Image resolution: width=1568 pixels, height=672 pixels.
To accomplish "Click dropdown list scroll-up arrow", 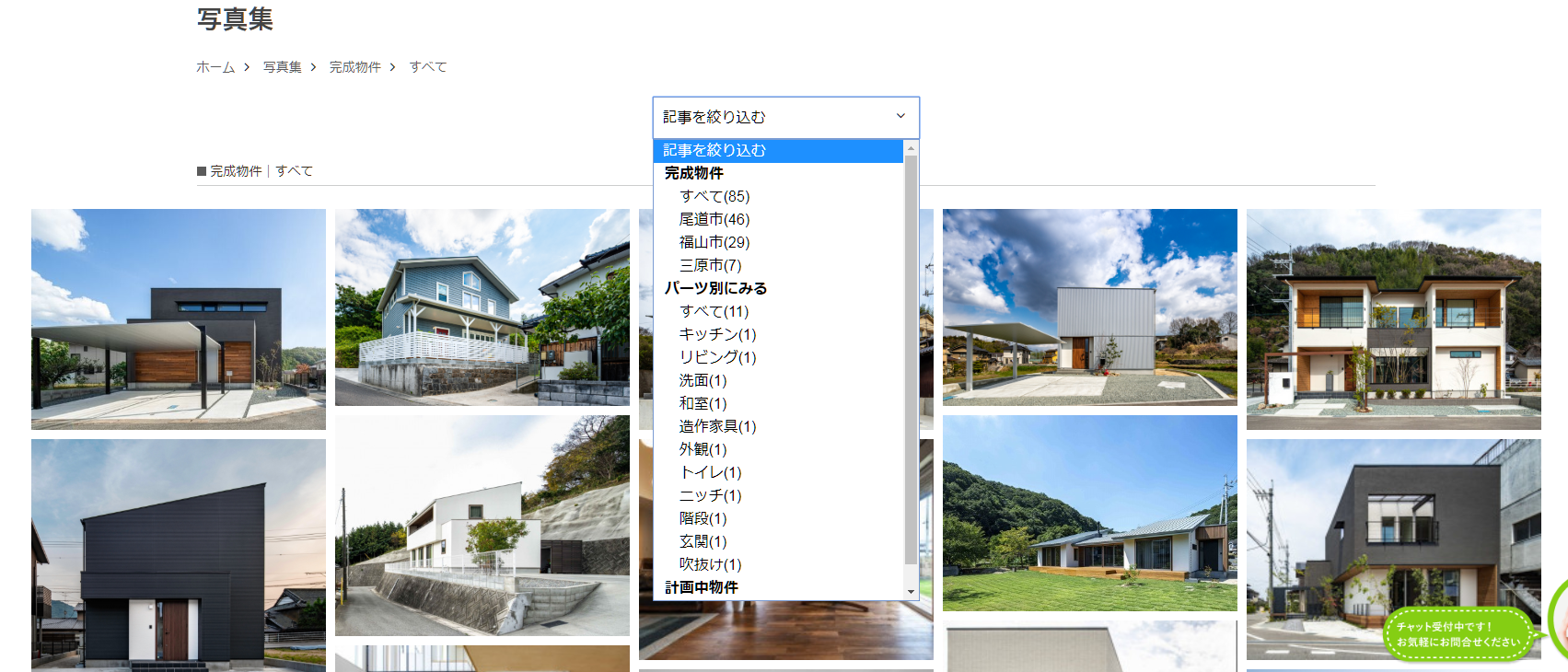I will (x=911, y=147).
